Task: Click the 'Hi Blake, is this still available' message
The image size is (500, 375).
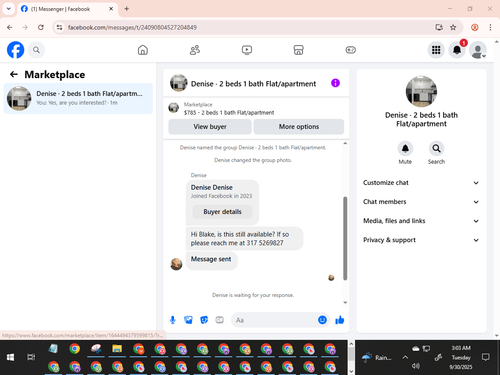Action: tap(244, 239)
